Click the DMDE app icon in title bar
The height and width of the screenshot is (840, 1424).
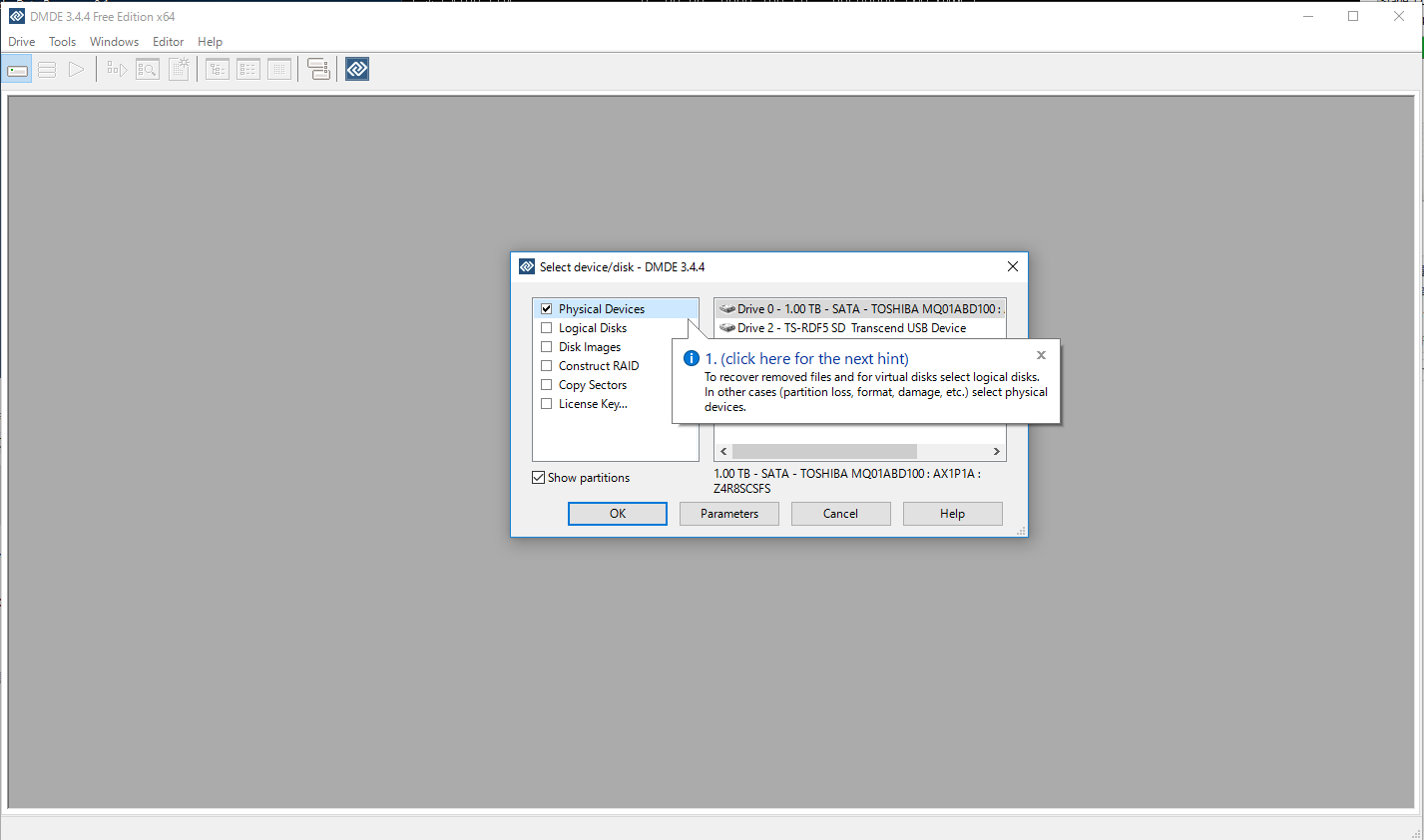point(16,16)
